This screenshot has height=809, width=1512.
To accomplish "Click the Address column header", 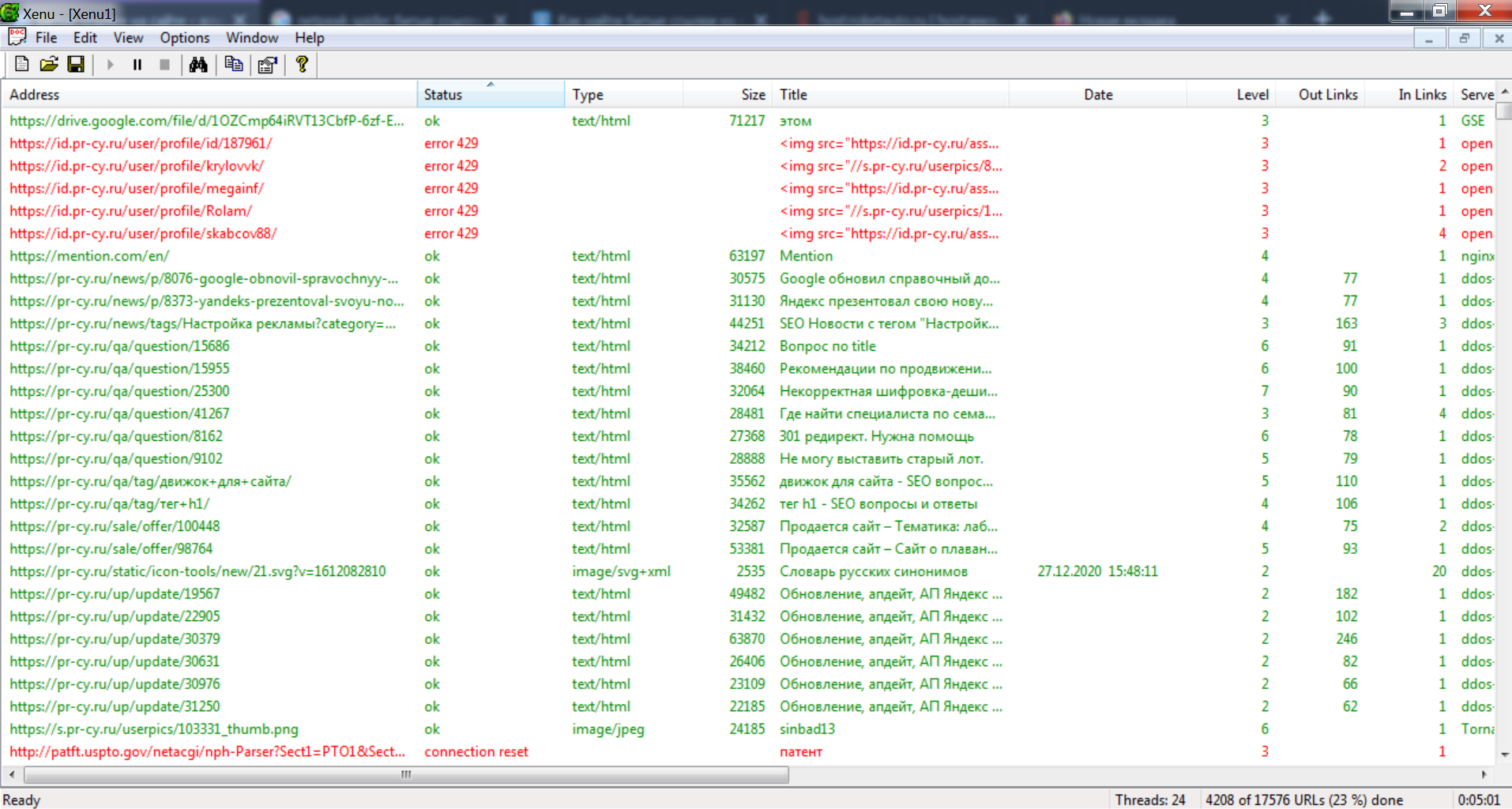I will click(209, 95).
